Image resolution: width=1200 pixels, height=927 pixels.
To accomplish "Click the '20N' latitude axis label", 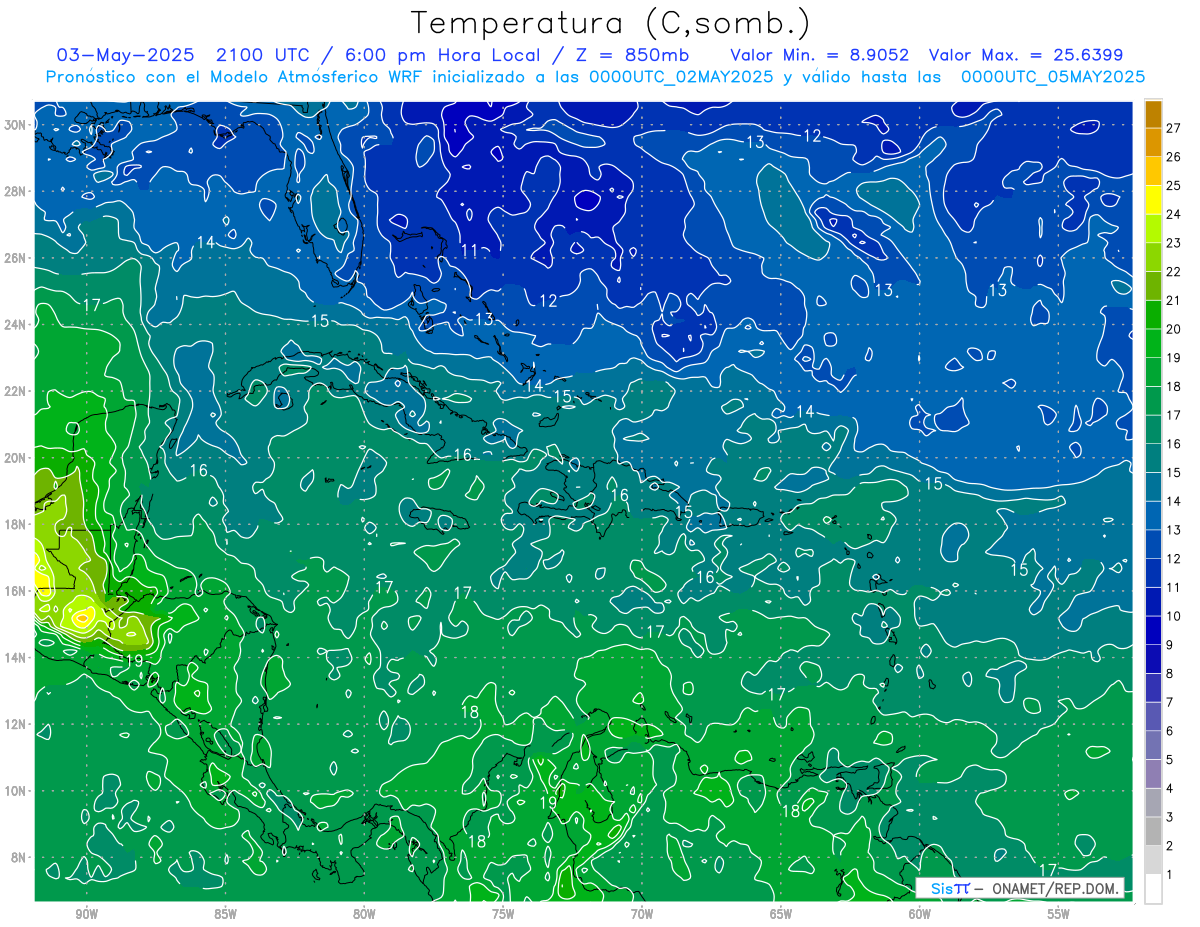I will coord(17,458).
